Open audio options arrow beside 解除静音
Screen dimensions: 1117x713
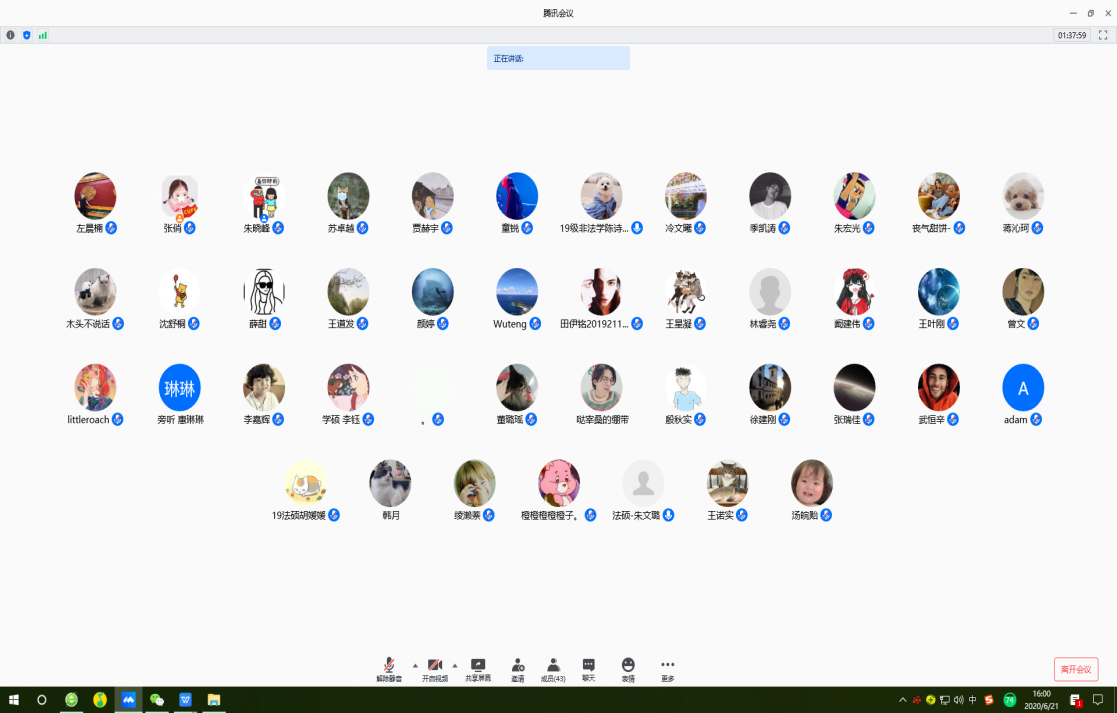point(415,665)
